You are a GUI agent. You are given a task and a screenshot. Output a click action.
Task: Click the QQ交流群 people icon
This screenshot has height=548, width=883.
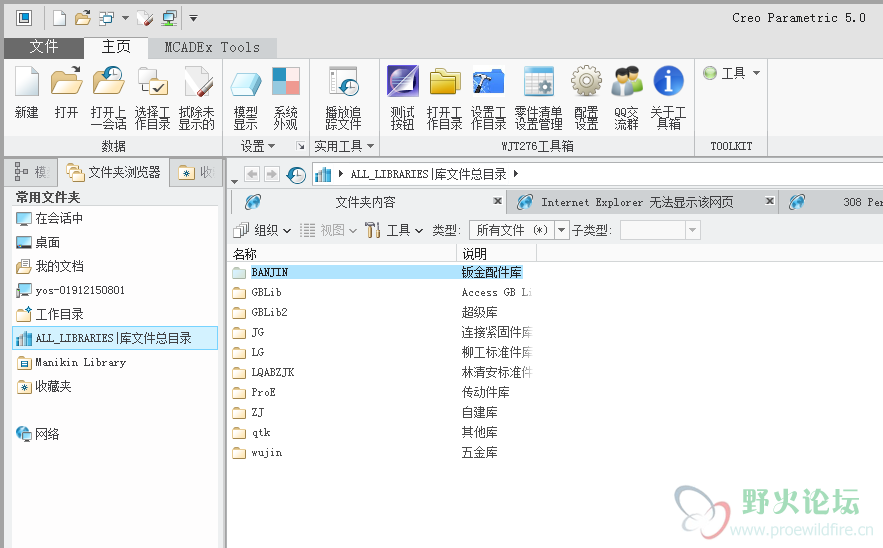[x=627, y=82]
